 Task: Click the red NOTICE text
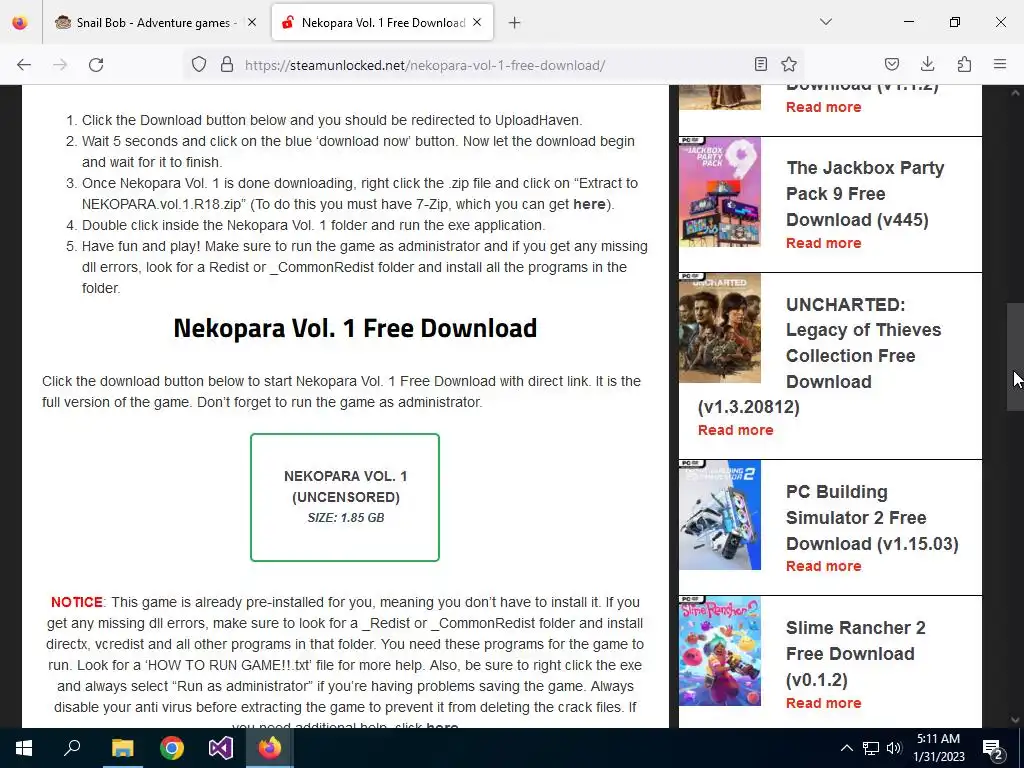pyautogui.click(x=76, y=602)
